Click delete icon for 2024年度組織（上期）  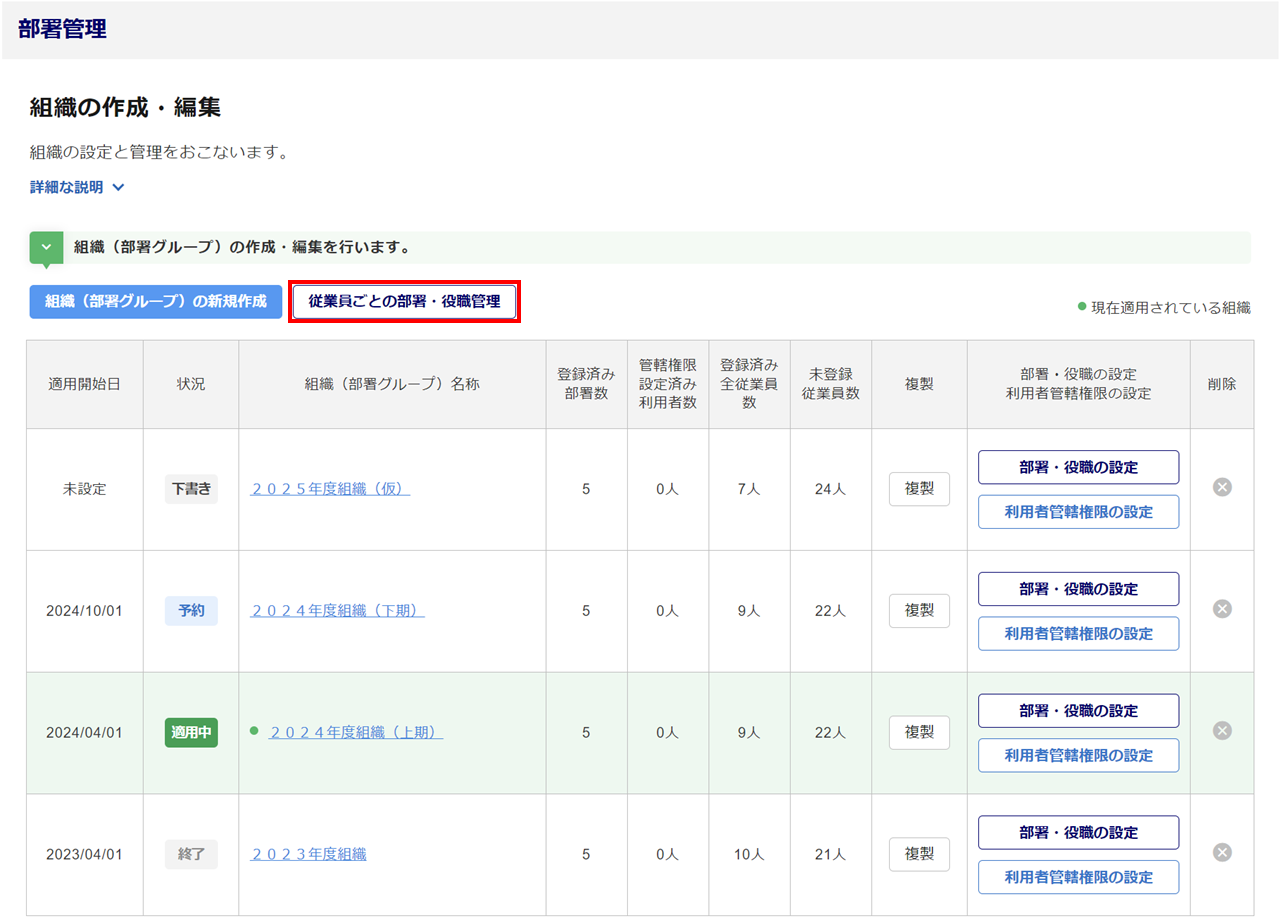(x=1221, y=731)
